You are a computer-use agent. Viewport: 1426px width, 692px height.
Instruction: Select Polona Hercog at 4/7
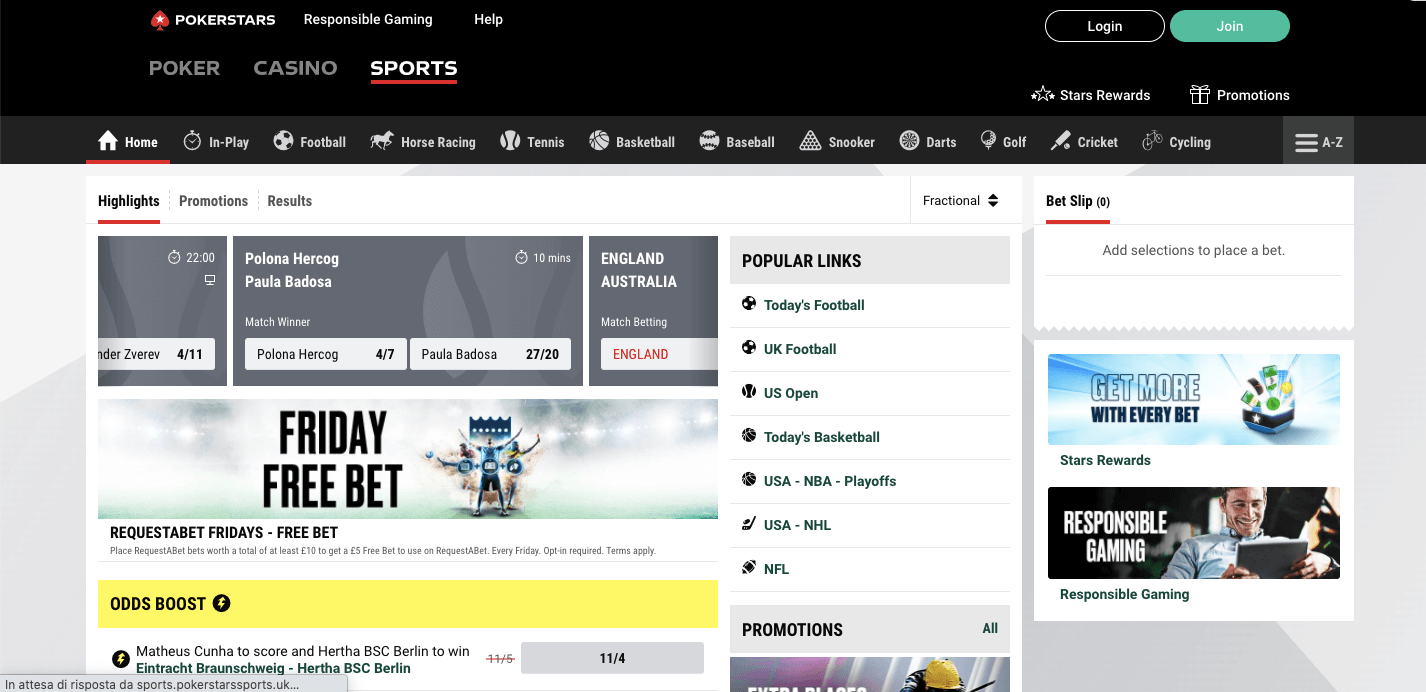(x=325, y=354)
